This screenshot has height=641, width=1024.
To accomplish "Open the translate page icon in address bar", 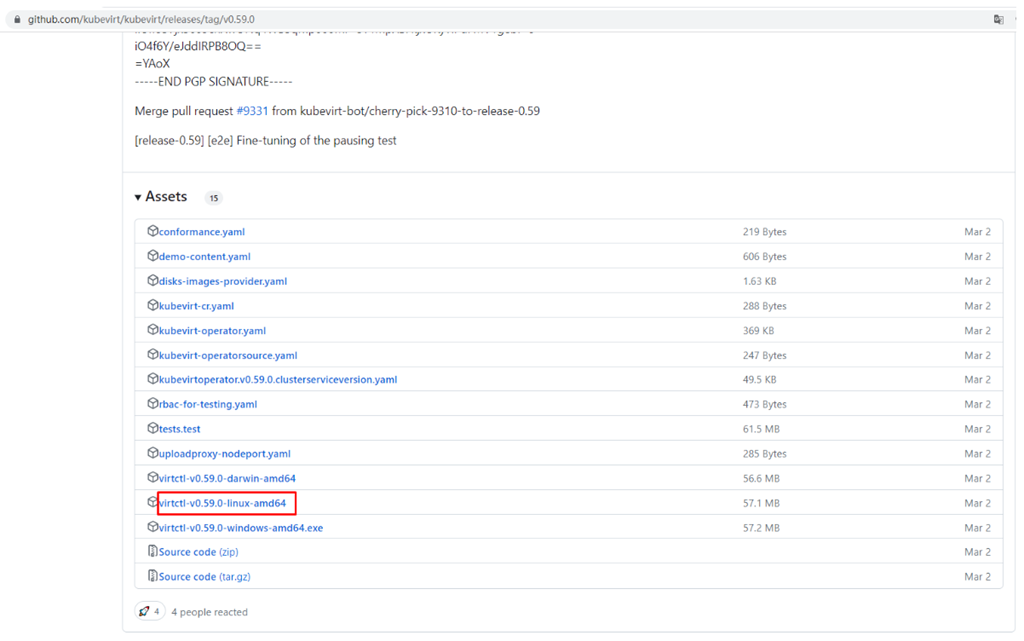I will [999, 20].
